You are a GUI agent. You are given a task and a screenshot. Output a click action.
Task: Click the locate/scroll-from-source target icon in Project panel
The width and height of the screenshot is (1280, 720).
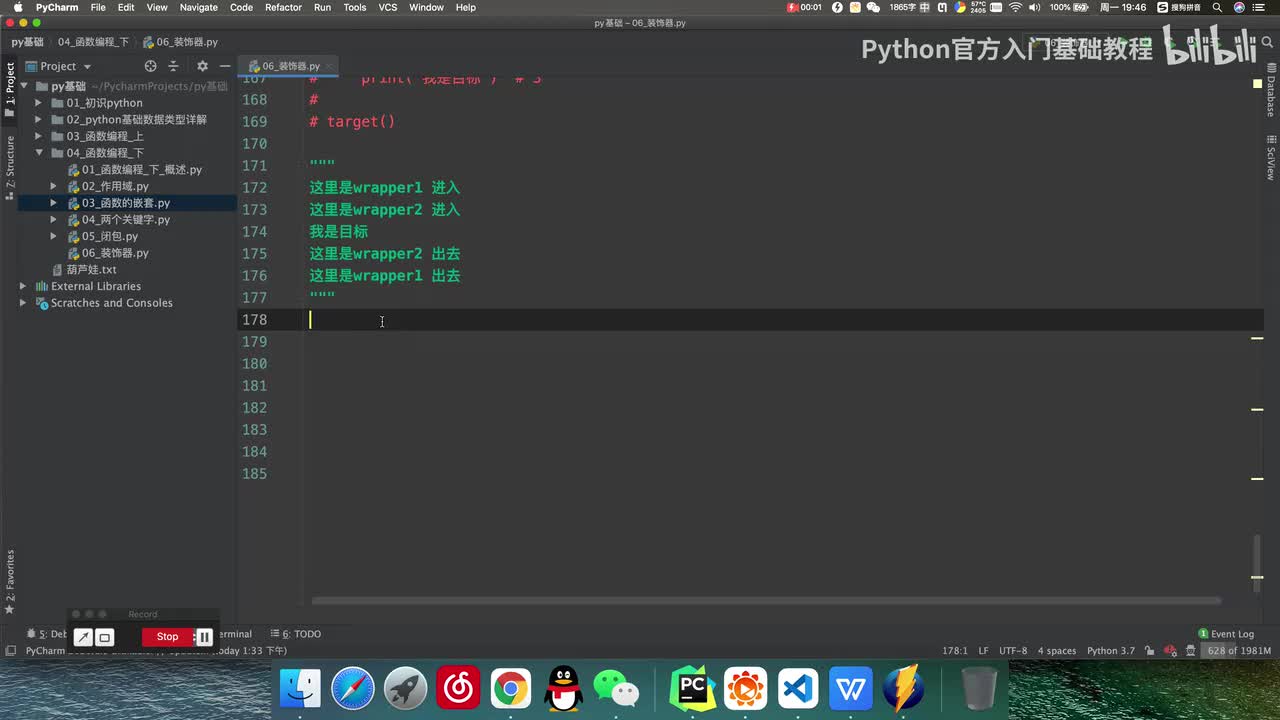[x=150, y=66]
